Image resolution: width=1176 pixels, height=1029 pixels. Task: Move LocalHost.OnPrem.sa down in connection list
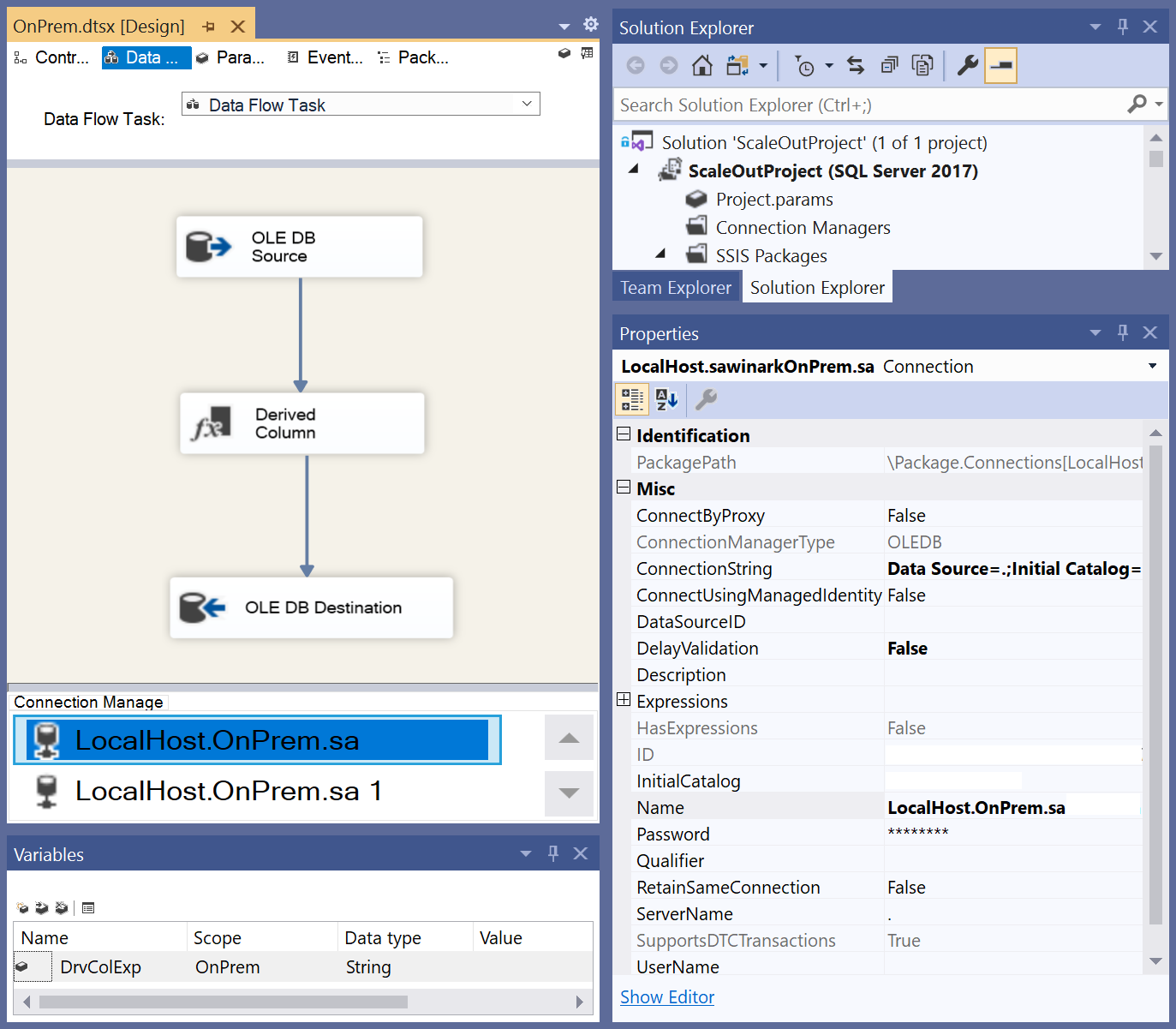(569, 793)
